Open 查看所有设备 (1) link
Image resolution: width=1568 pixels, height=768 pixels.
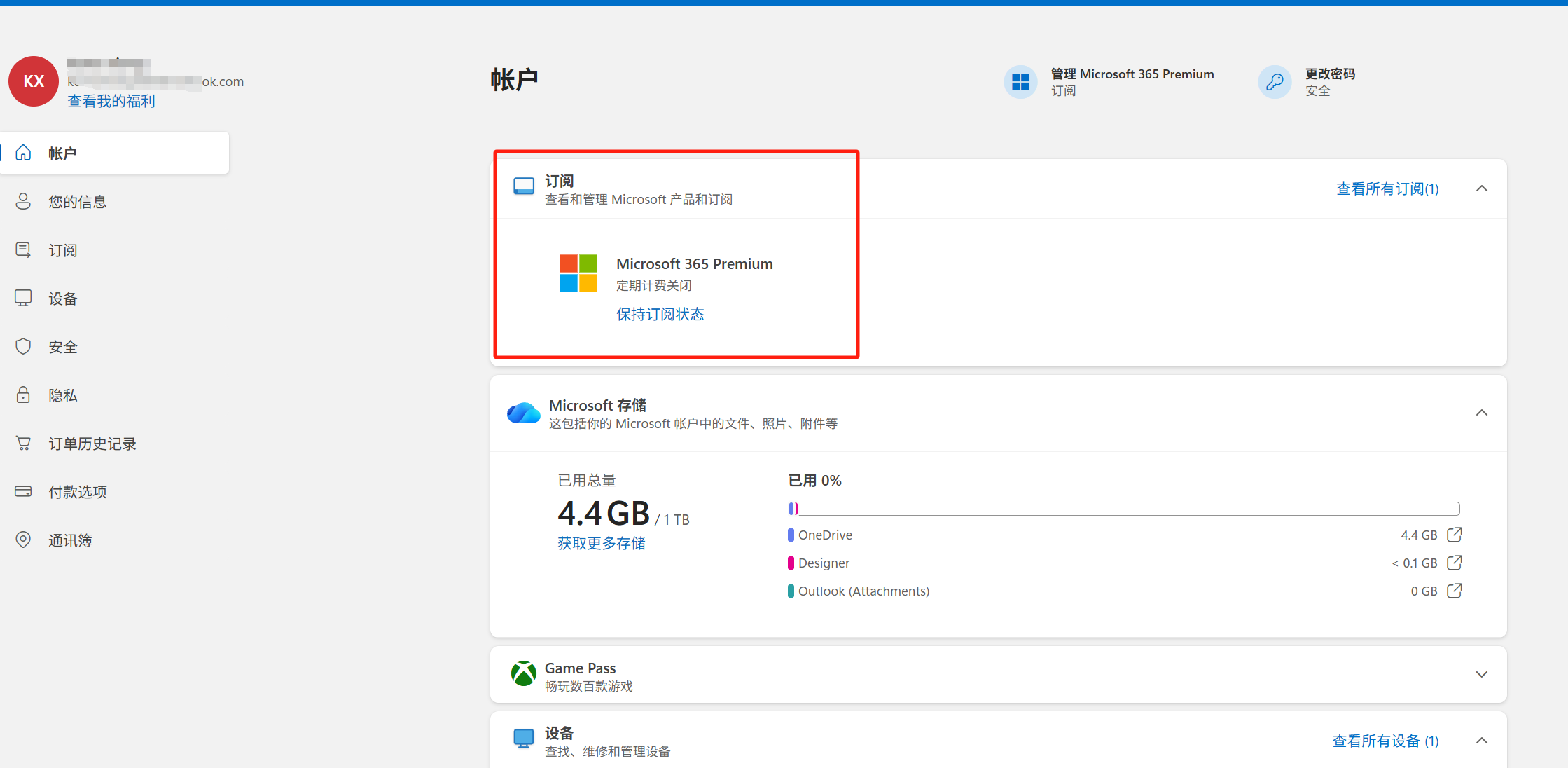click(x=1385, y=741)
